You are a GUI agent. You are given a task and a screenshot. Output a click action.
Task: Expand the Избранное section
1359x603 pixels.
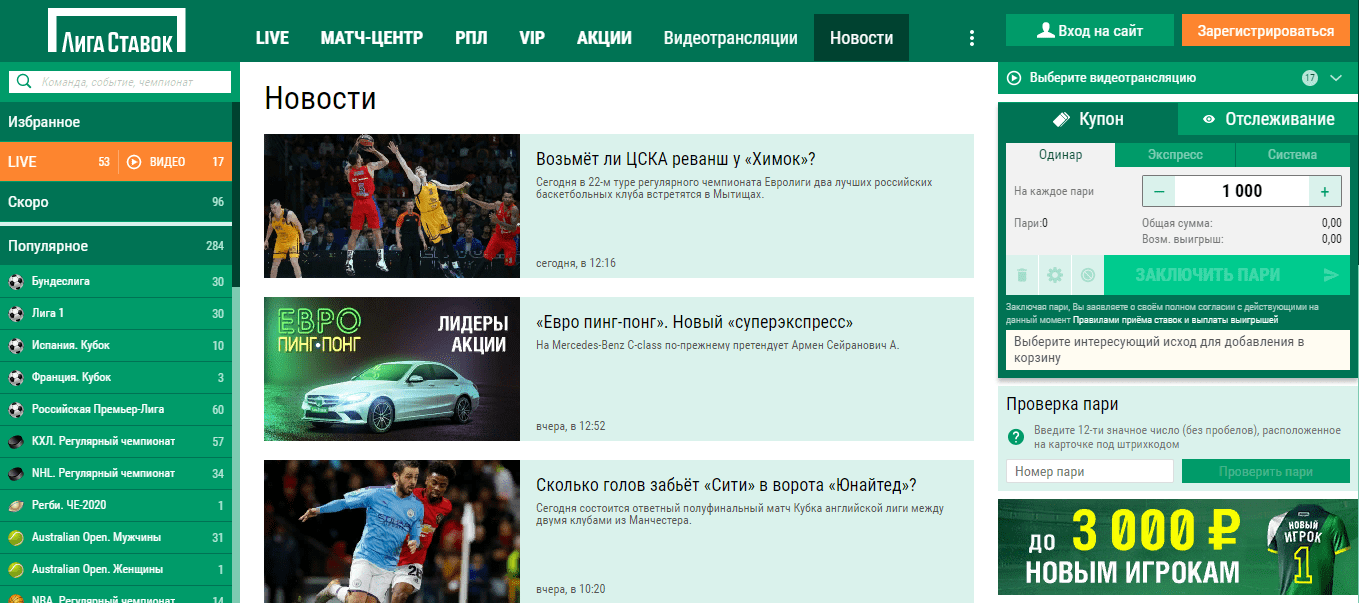tap(116, 122)
